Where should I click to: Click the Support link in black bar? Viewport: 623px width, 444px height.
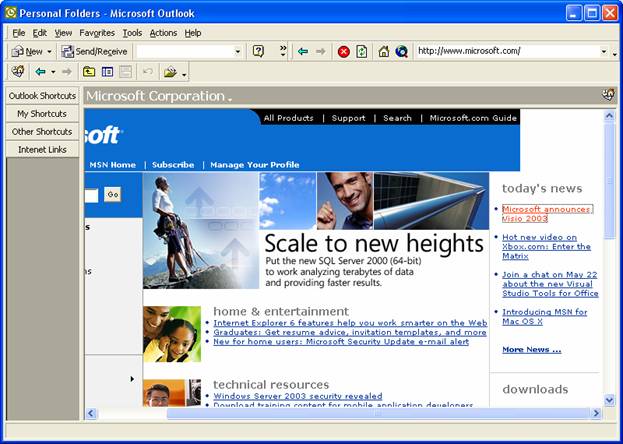[348, 118]
